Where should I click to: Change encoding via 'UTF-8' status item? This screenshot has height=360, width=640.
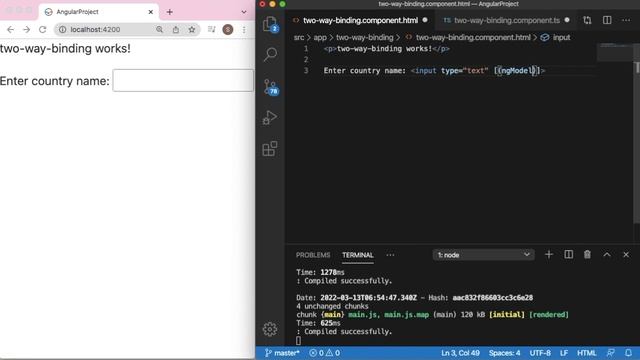pos(540,353)
